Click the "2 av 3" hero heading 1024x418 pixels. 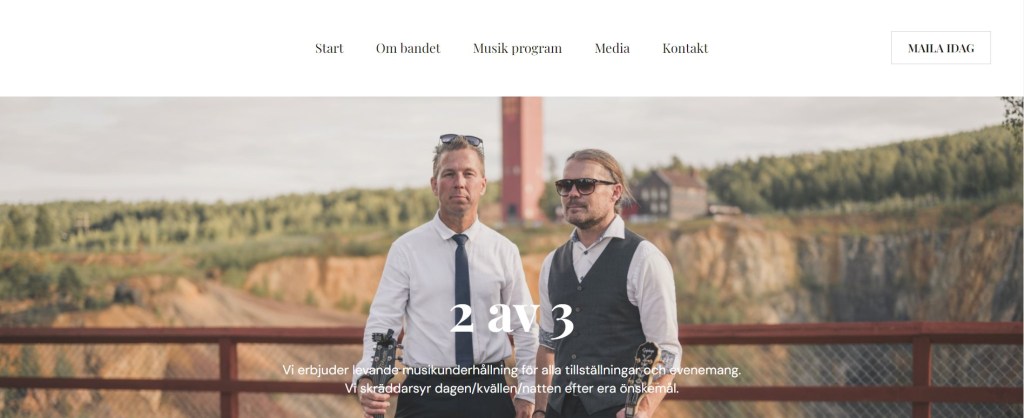(511, 319)
